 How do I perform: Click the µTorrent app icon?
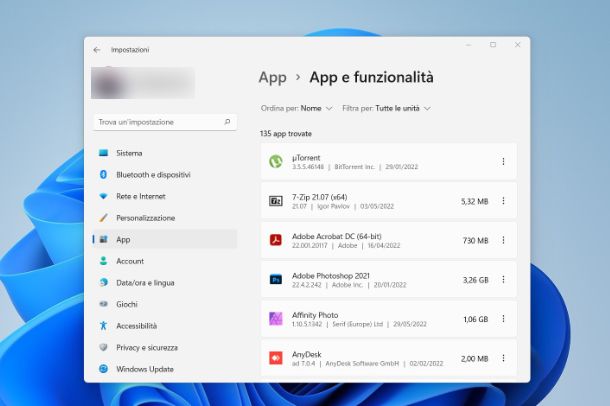click(276, 161)
